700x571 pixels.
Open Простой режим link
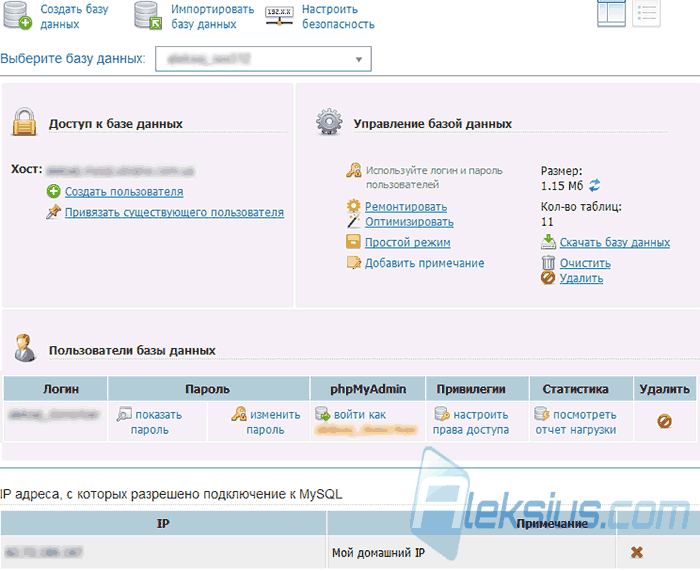[408, 242]
